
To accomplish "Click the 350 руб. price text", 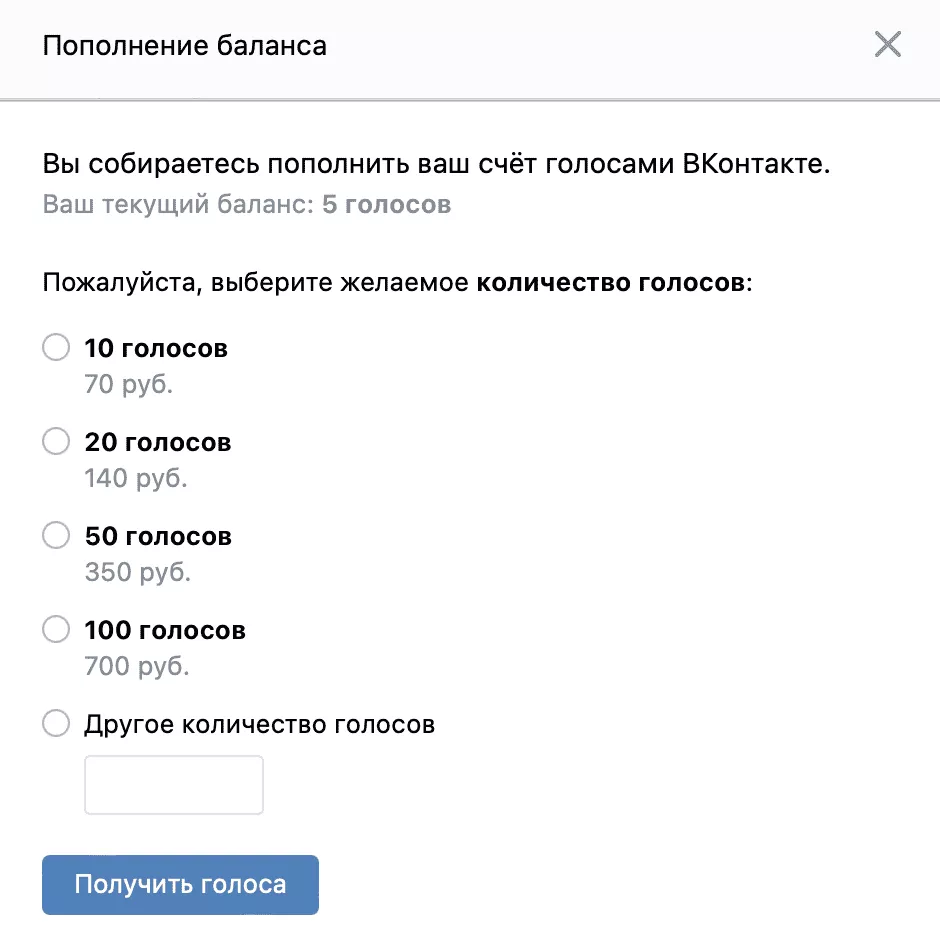I will point(137,572).
